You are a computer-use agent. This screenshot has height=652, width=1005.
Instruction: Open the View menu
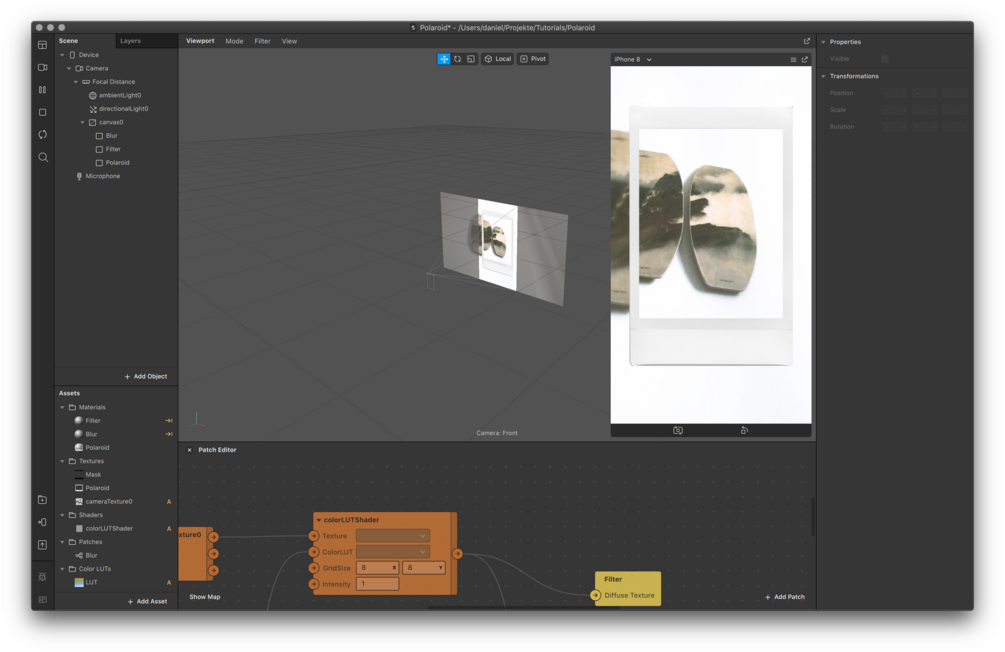click(289, 41)
